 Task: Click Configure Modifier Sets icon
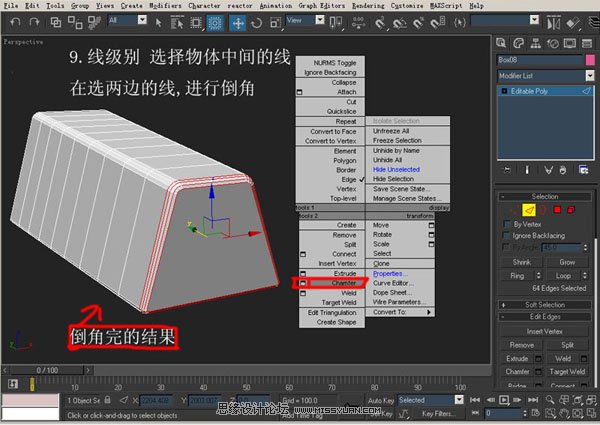[584, 170]
